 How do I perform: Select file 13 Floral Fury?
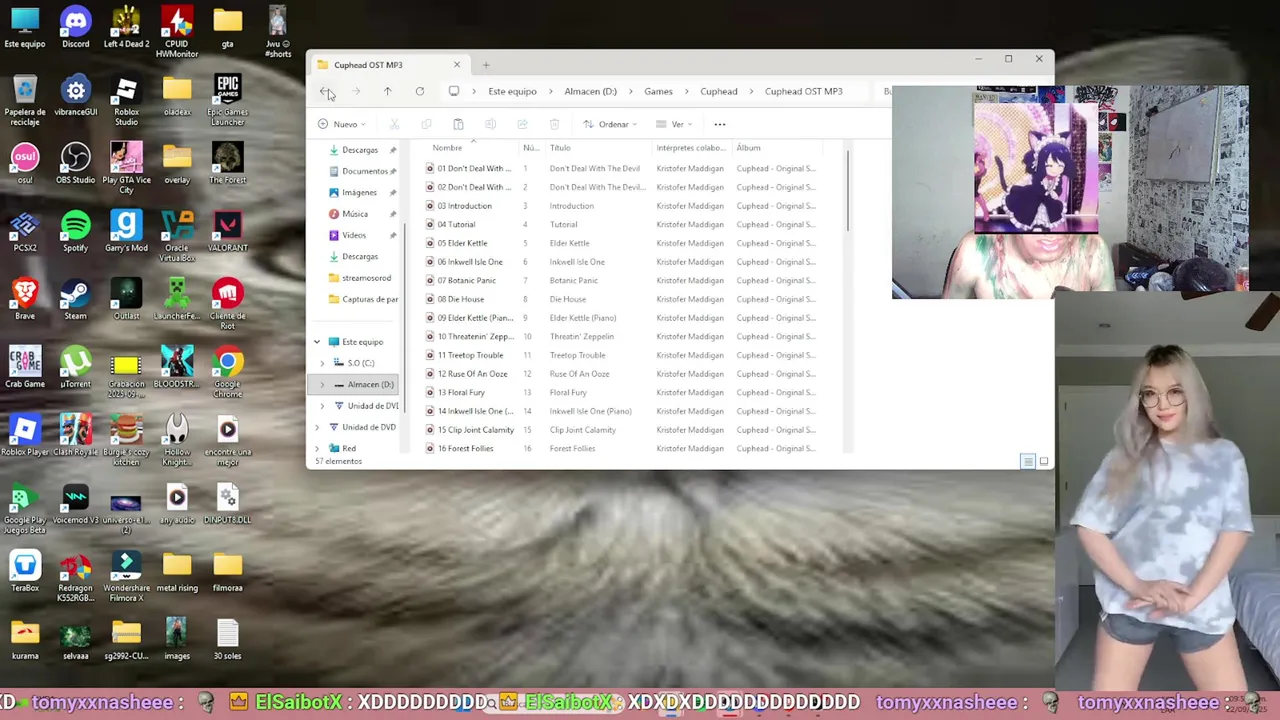click(x=461, y=392)
